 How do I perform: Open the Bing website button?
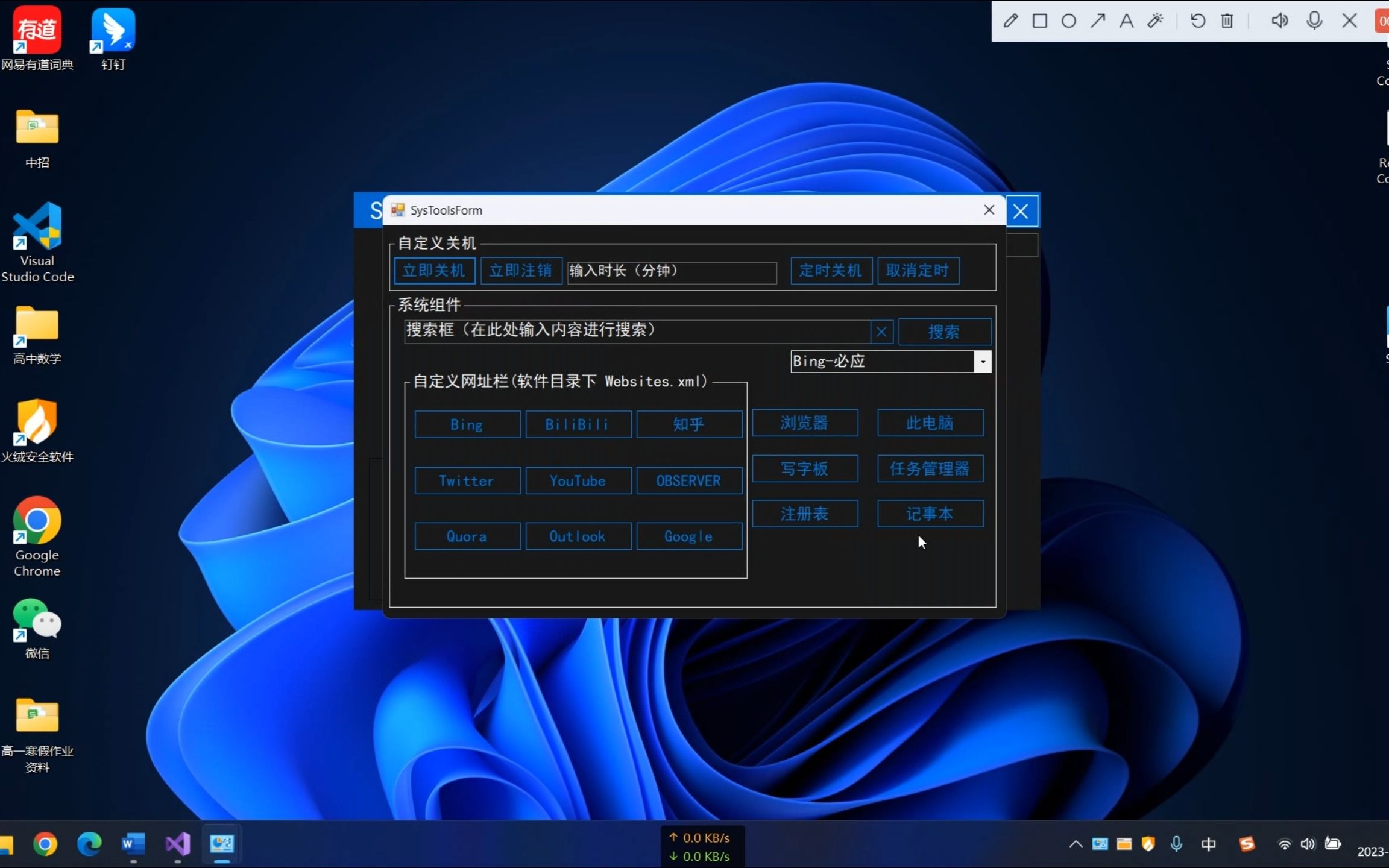(x=467, y=424)
